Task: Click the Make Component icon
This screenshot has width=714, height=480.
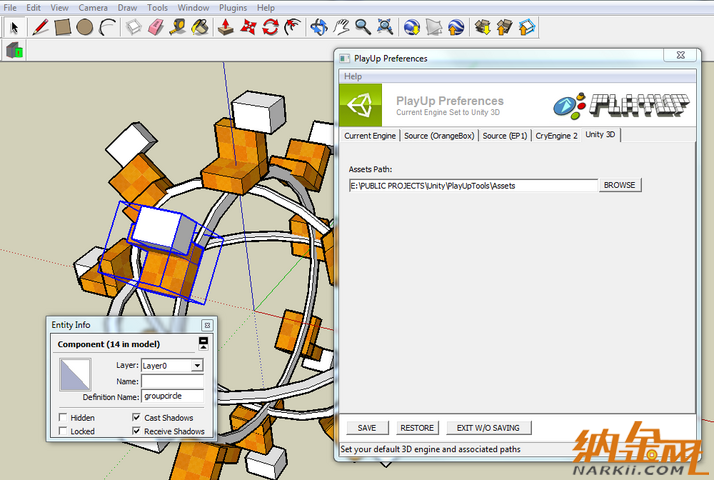Action: coord(133,27)
